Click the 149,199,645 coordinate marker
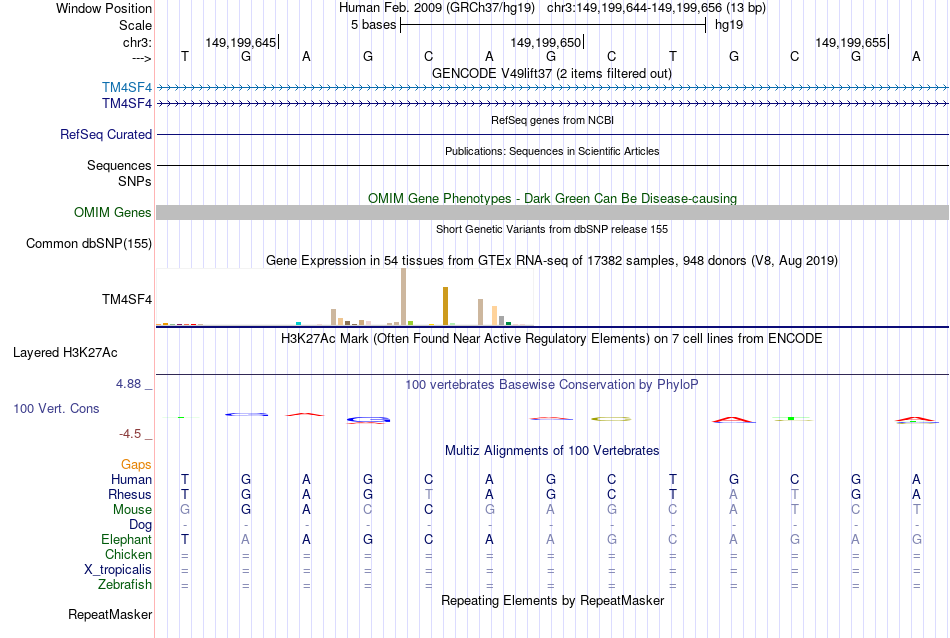Viewport: 950px width, 638px height. point(241,42)
